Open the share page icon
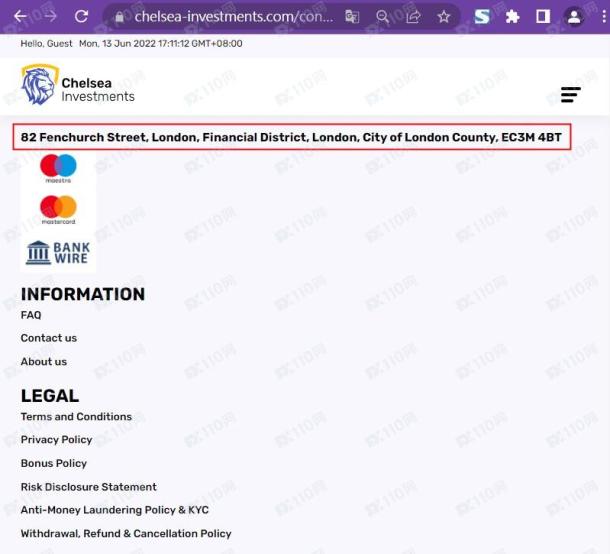The image size is (610, 554). [x=413, y=17]
